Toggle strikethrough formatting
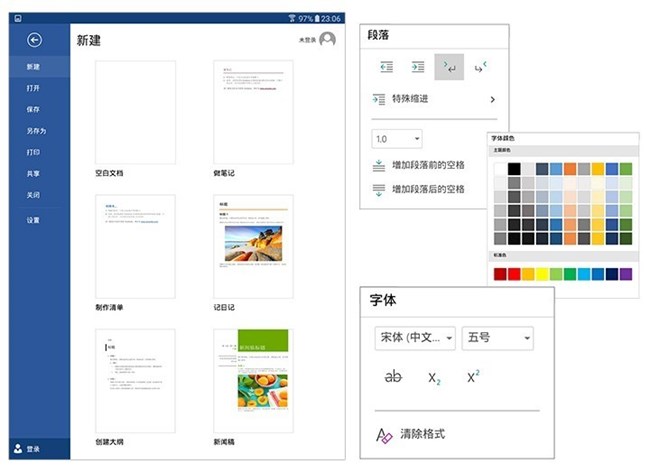Viewport: 650px width, 473px height. pyautogui.click(x=394, y=377)
